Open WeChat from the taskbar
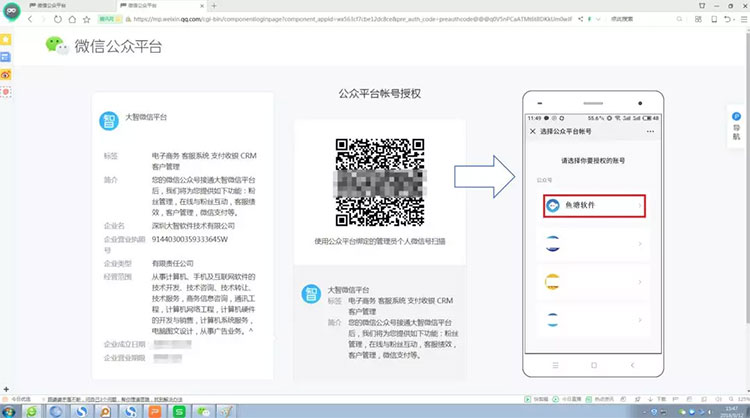 pos(203,411)
